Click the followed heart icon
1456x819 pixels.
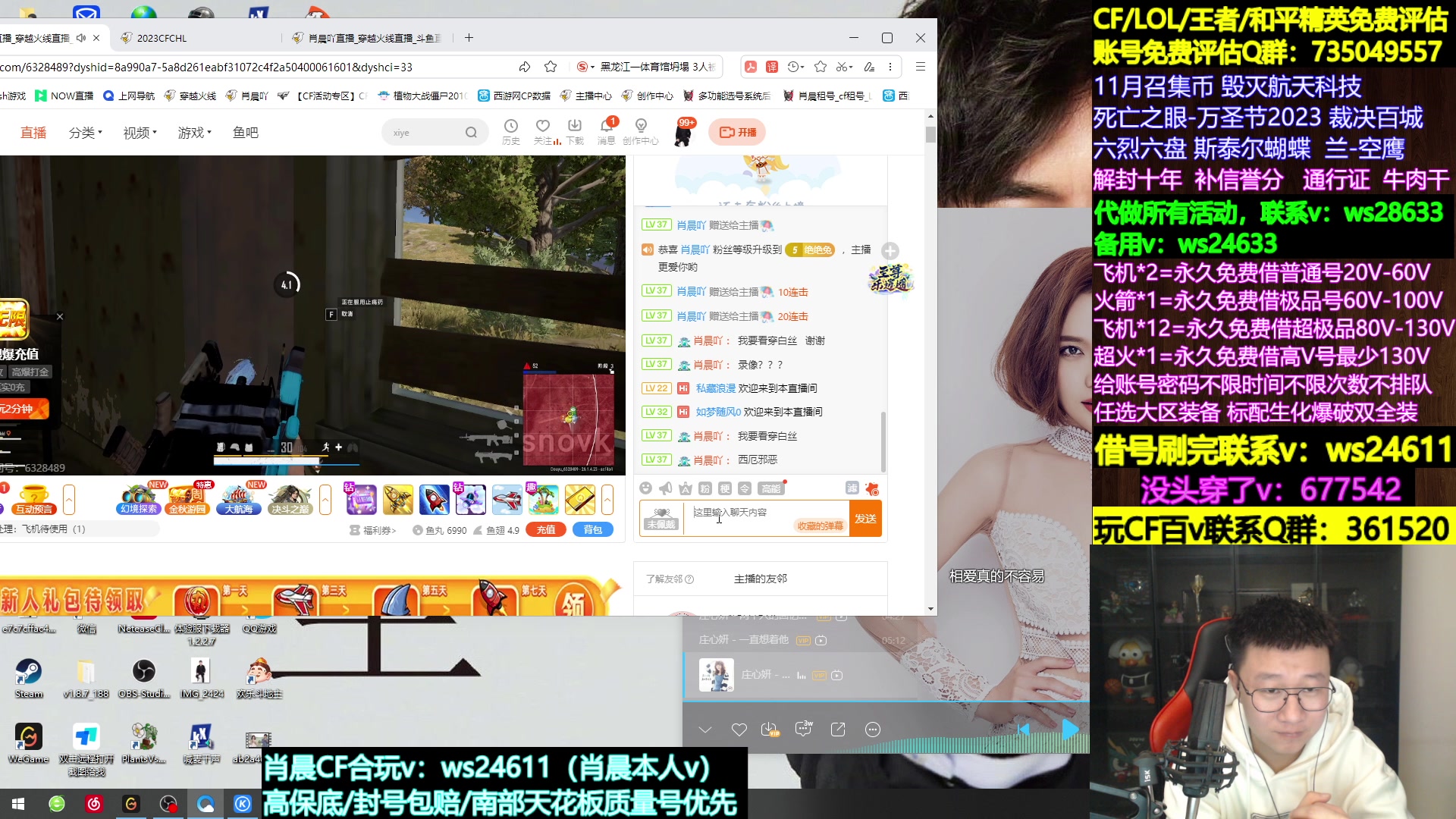coord(542,126)
